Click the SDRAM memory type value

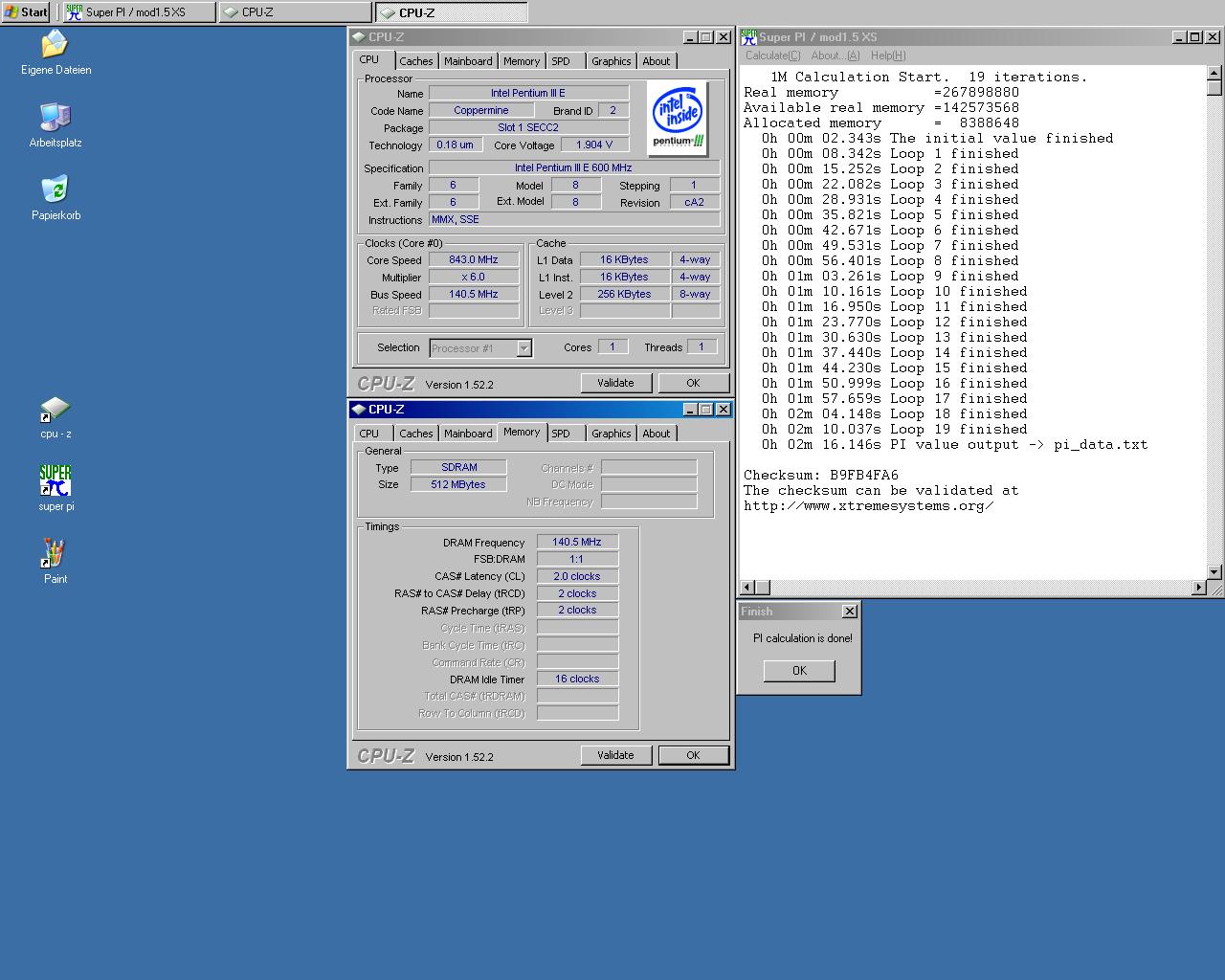coord(459,467)
